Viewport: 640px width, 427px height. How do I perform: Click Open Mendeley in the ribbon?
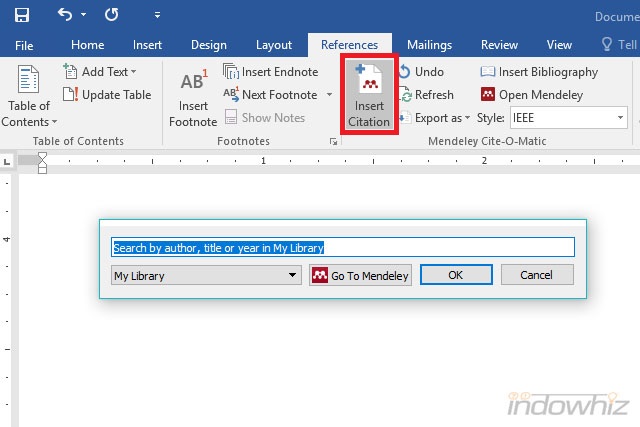pyautogui.click(x=532, y=95)
